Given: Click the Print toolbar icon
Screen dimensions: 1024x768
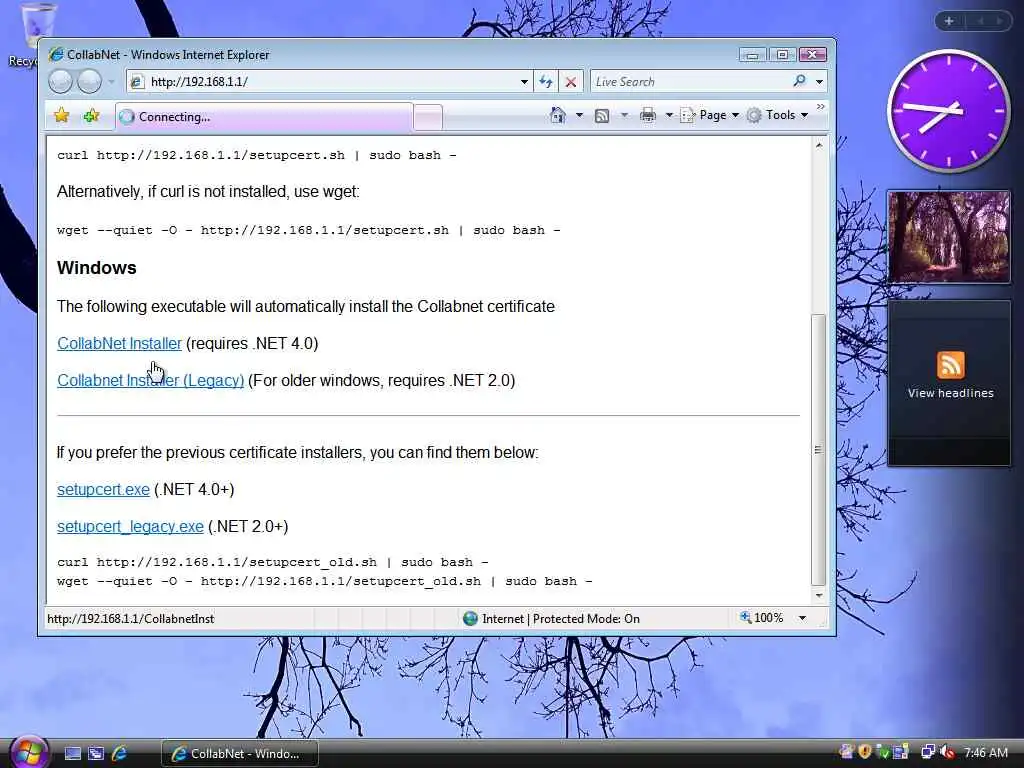Looking at the screenshot, I should click(x=648, y=116).
